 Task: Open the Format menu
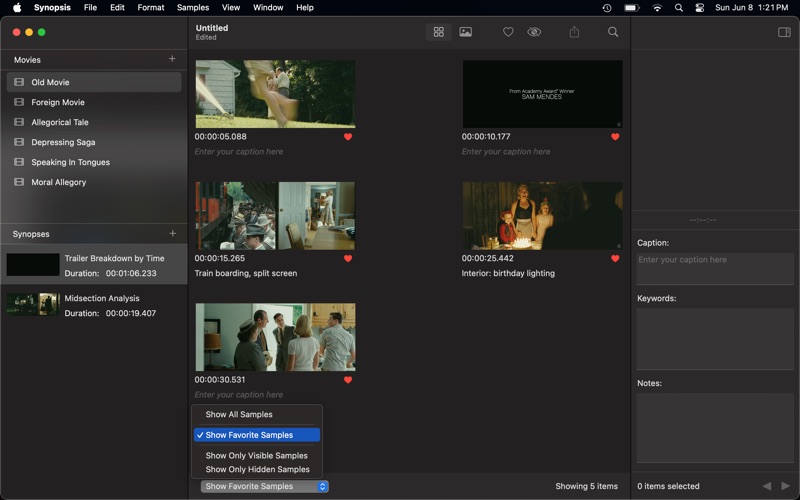[151, 8]
